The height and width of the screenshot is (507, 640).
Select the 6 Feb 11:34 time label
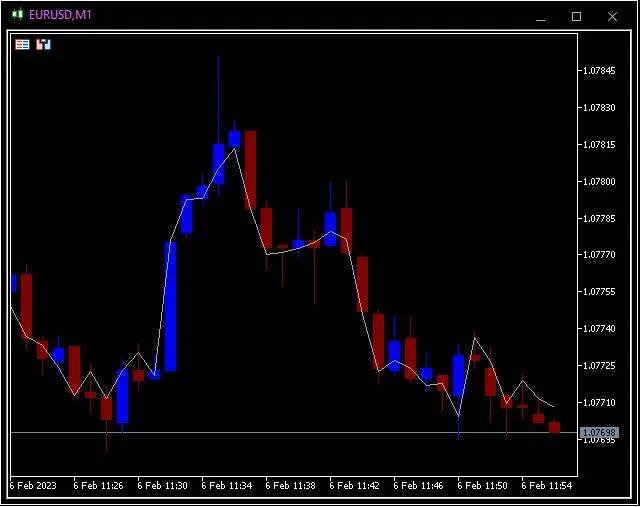pyautogui.click(x=226, y=486)
